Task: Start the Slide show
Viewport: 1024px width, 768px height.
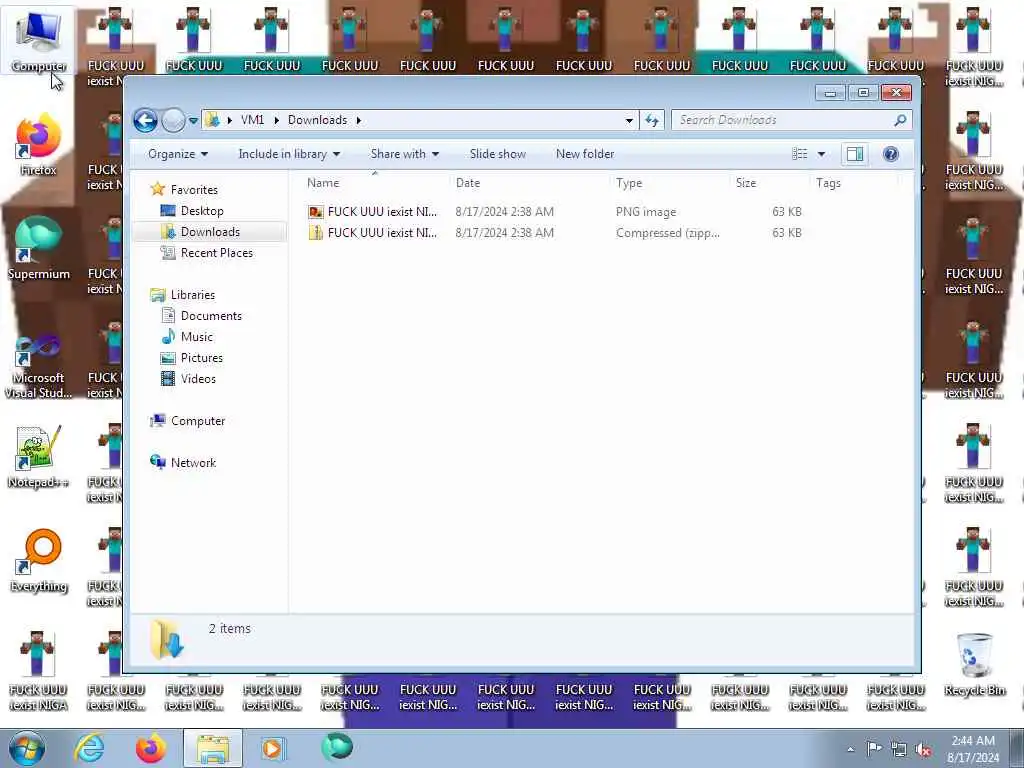Action: [498, 154]
